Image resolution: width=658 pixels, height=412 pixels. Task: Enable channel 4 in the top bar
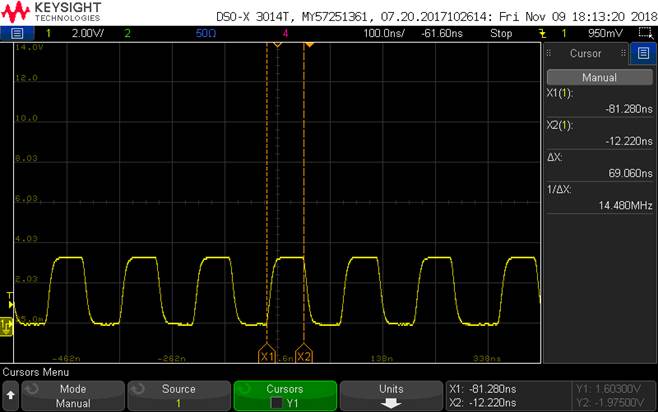pyautogui.click(x=285, y=33)
